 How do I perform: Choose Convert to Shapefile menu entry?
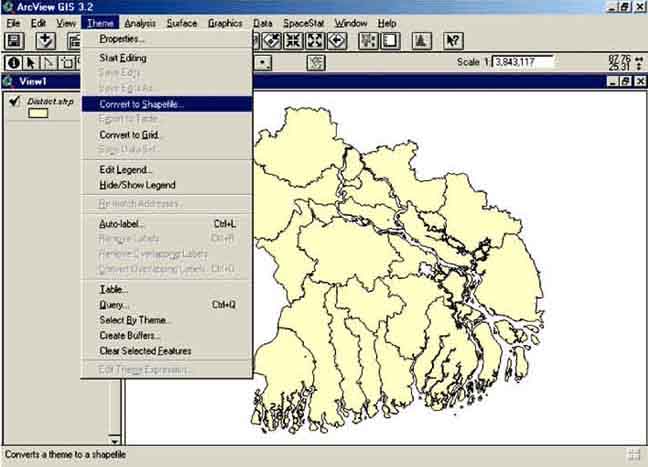[x=142, y=103]
